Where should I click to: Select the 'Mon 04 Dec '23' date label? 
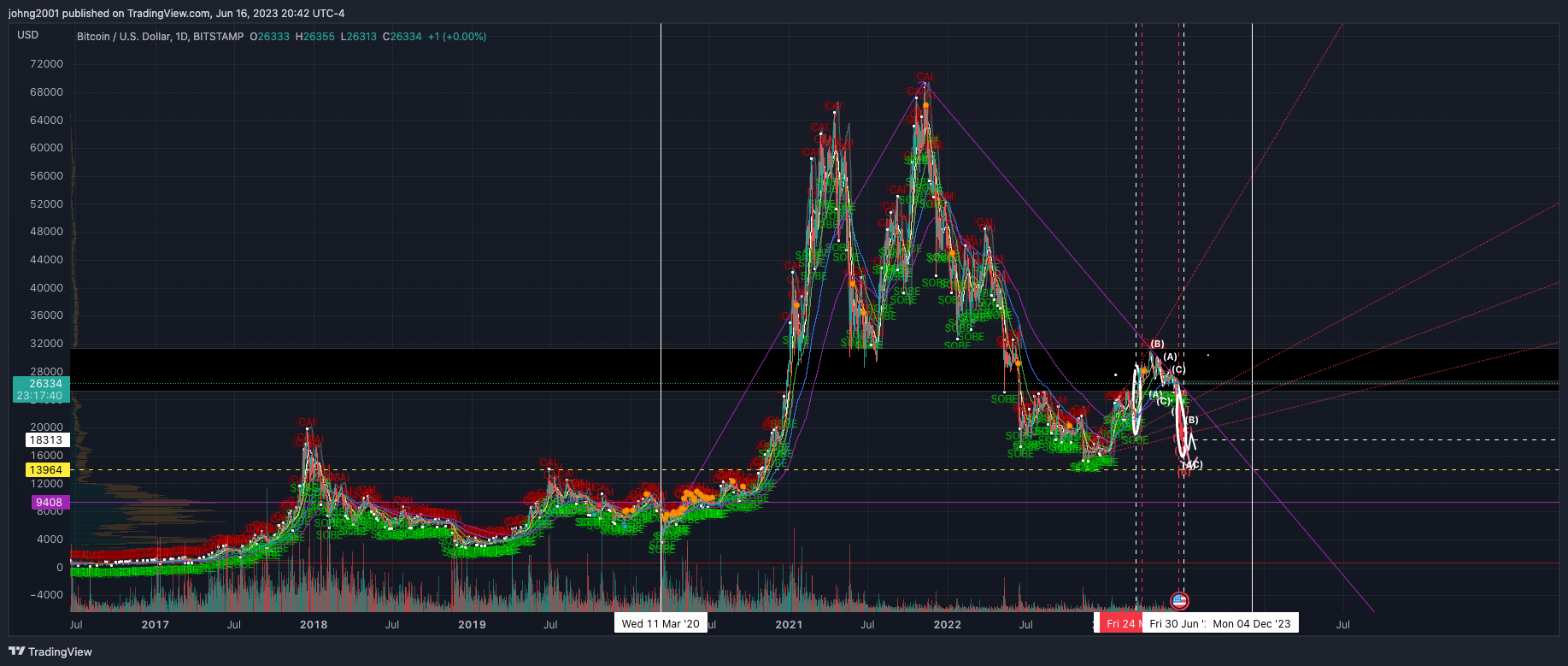tap(1252, 624)
